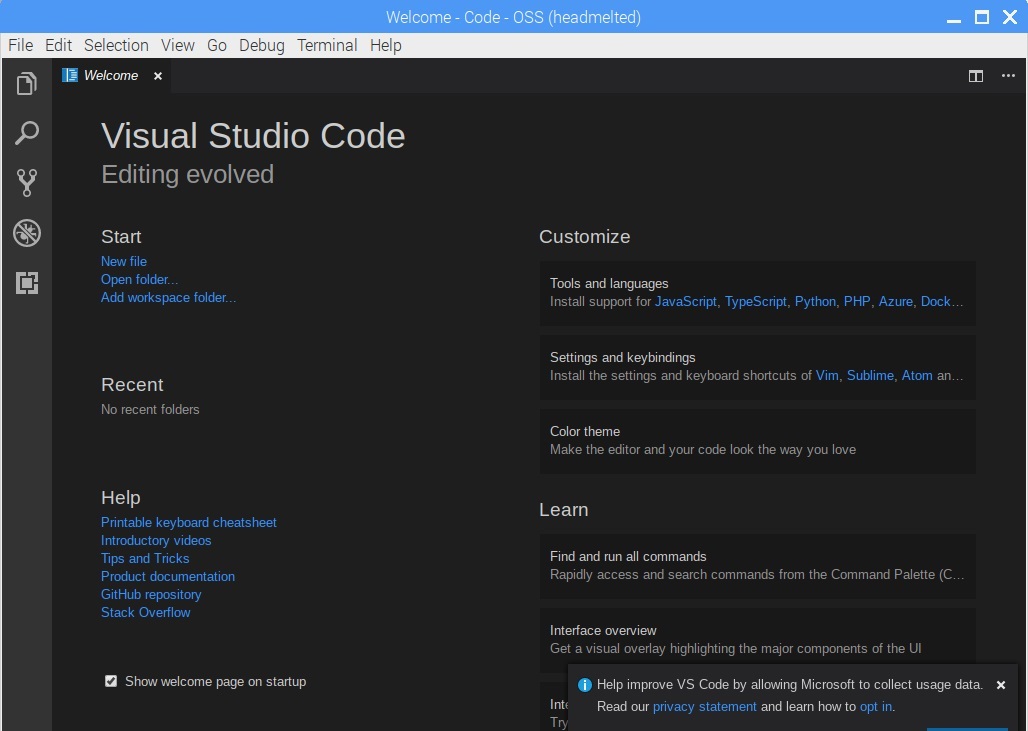This screenshot has width=1028, height=731.
Task: Click the Python language support link
Action: point(815,301)
